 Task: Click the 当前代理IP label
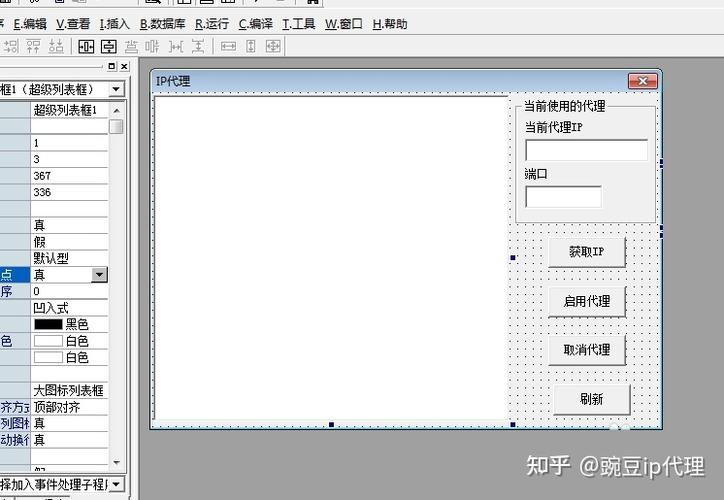coord(554,127)
